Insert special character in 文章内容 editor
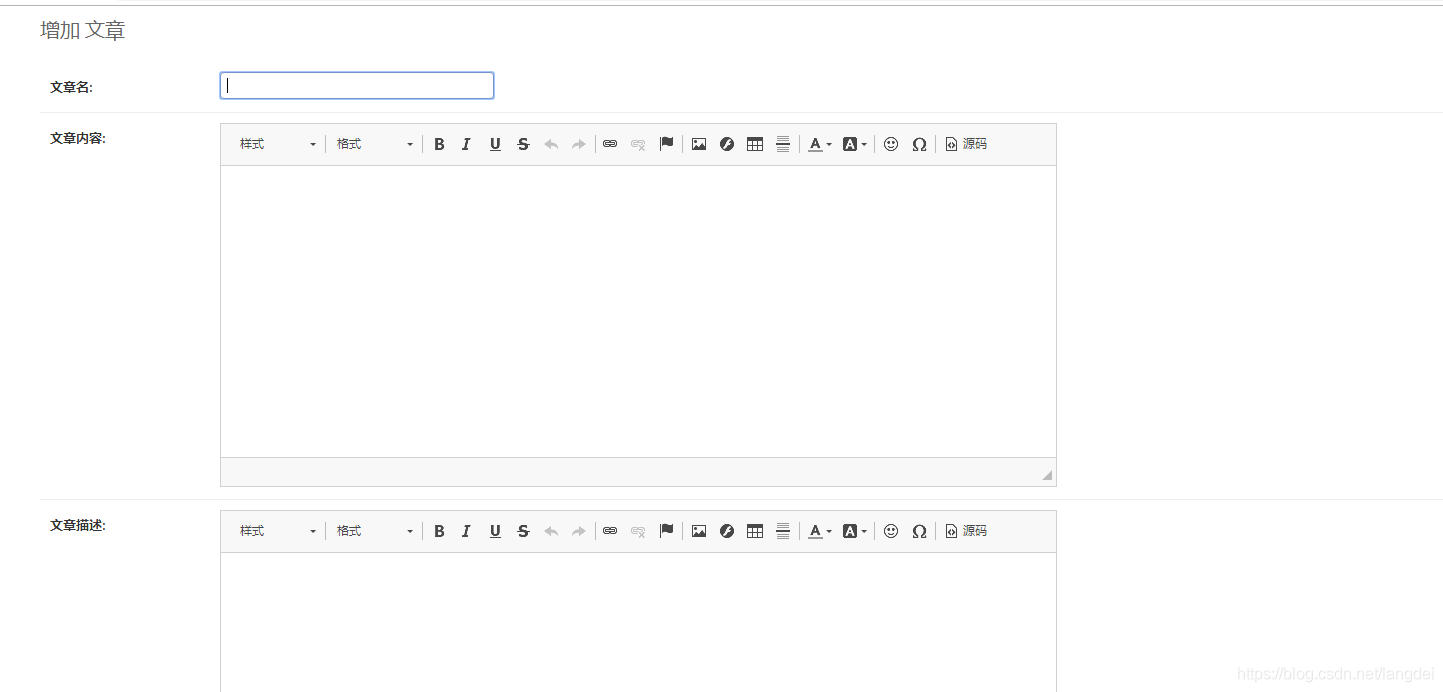Image resolution: width=1443 pixels, height=692 pixels. point(919,144)
